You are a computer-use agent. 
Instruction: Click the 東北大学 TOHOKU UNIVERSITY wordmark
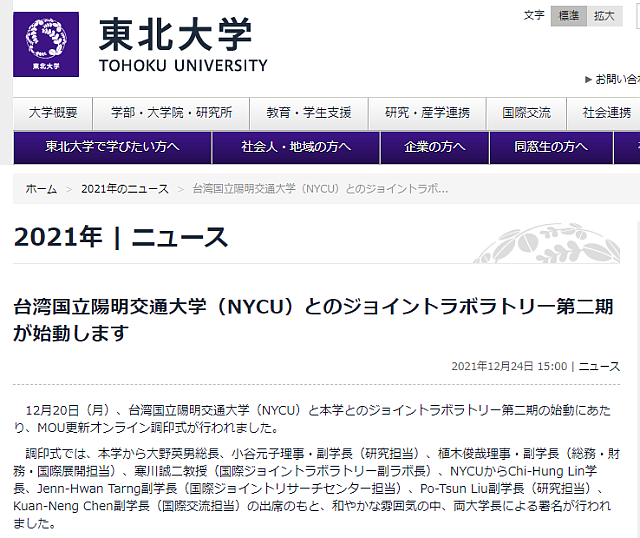pyautogui.click(x=183, y=45)
